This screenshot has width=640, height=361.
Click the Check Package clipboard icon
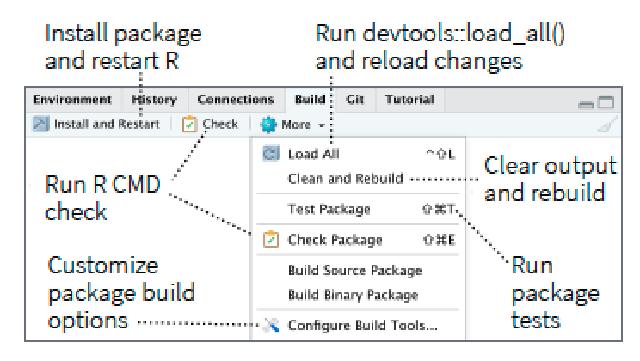pyautogui.click(x=271, y=240)
